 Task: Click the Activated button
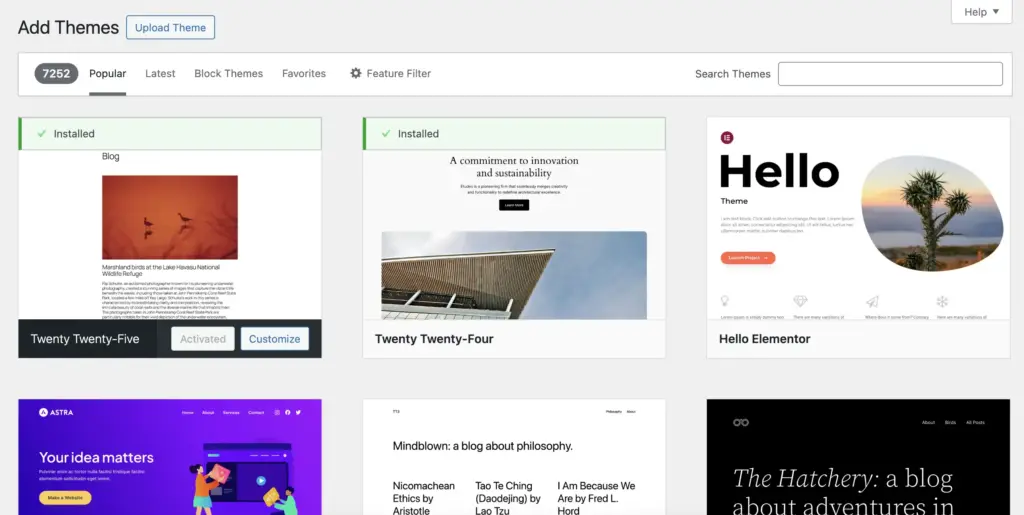pos(202,339)
